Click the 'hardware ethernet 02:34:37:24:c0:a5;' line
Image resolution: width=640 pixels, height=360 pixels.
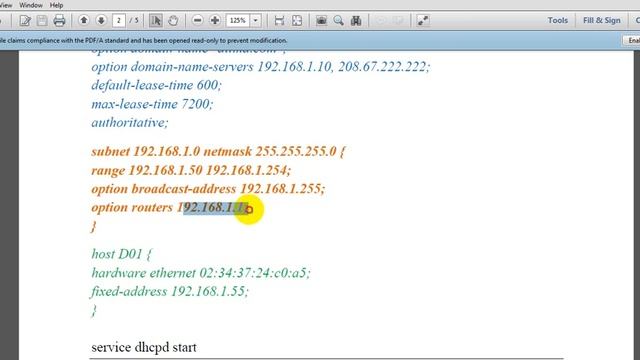(201, 273)
